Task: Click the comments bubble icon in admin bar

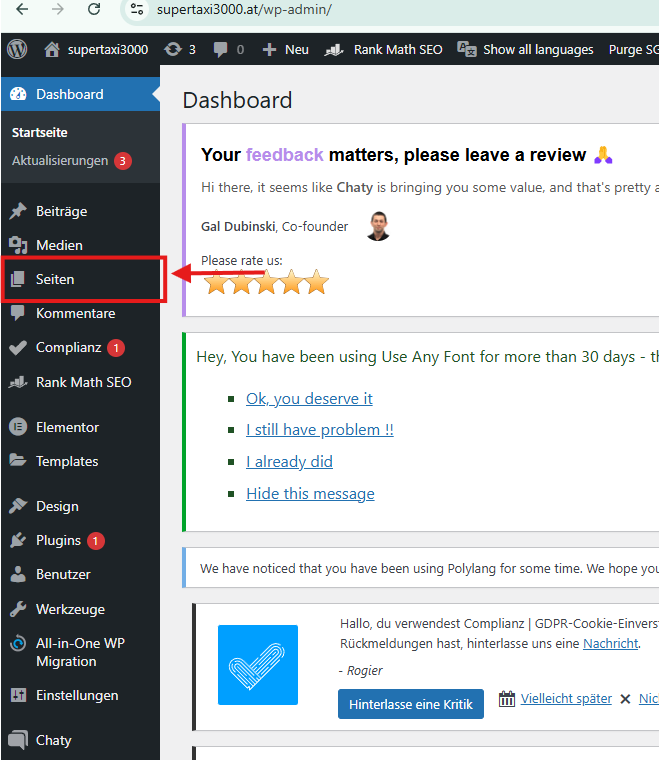Action: (x=220, y=49)
